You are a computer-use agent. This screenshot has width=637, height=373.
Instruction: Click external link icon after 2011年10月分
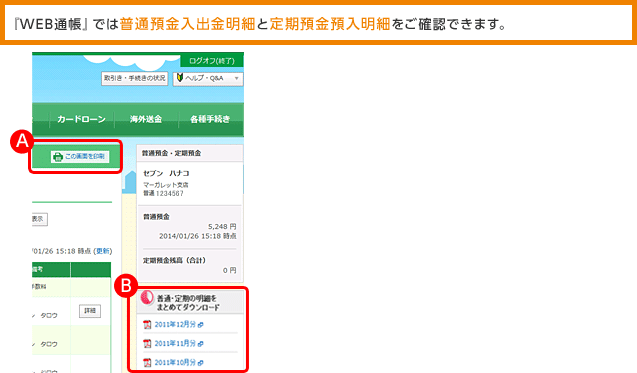200,362
